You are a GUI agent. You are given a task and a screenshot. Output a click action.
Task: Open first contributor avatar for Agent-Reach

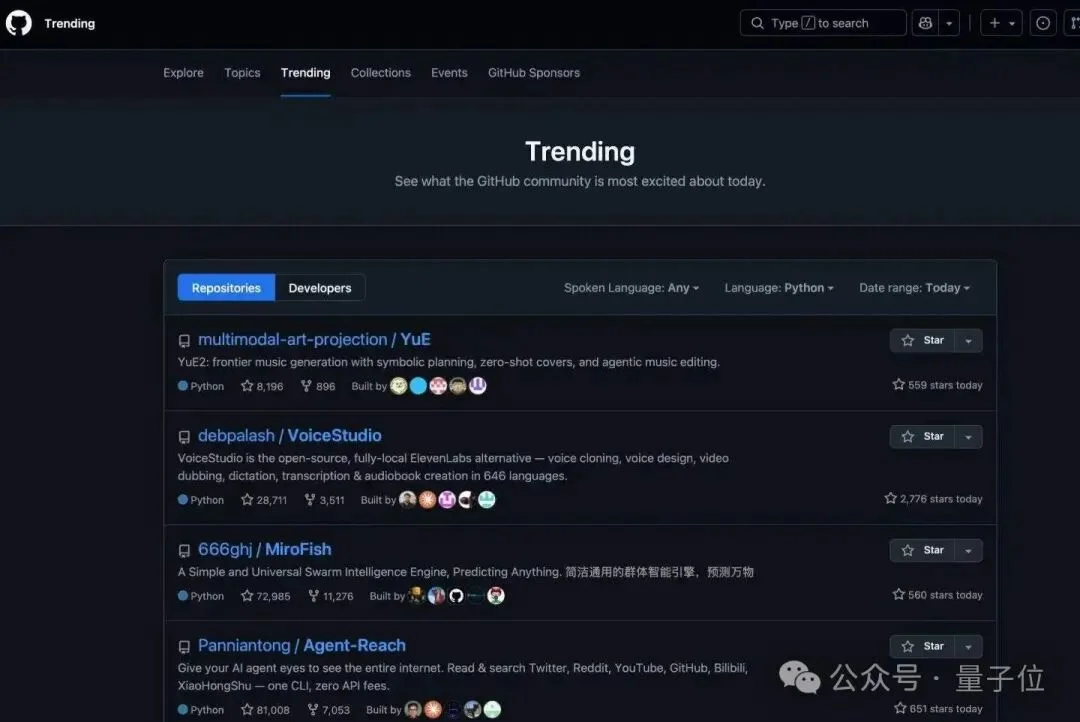click(413, 710)
